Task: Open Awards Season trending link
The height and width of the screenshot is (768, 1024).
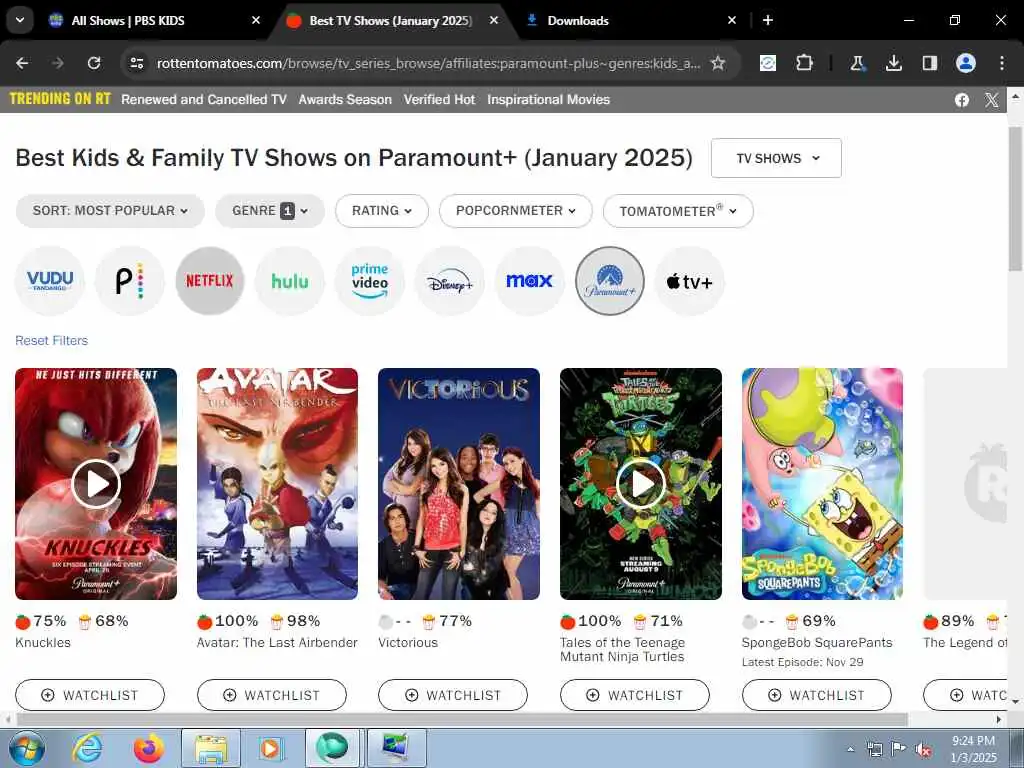Action: (x=345, y=99)
